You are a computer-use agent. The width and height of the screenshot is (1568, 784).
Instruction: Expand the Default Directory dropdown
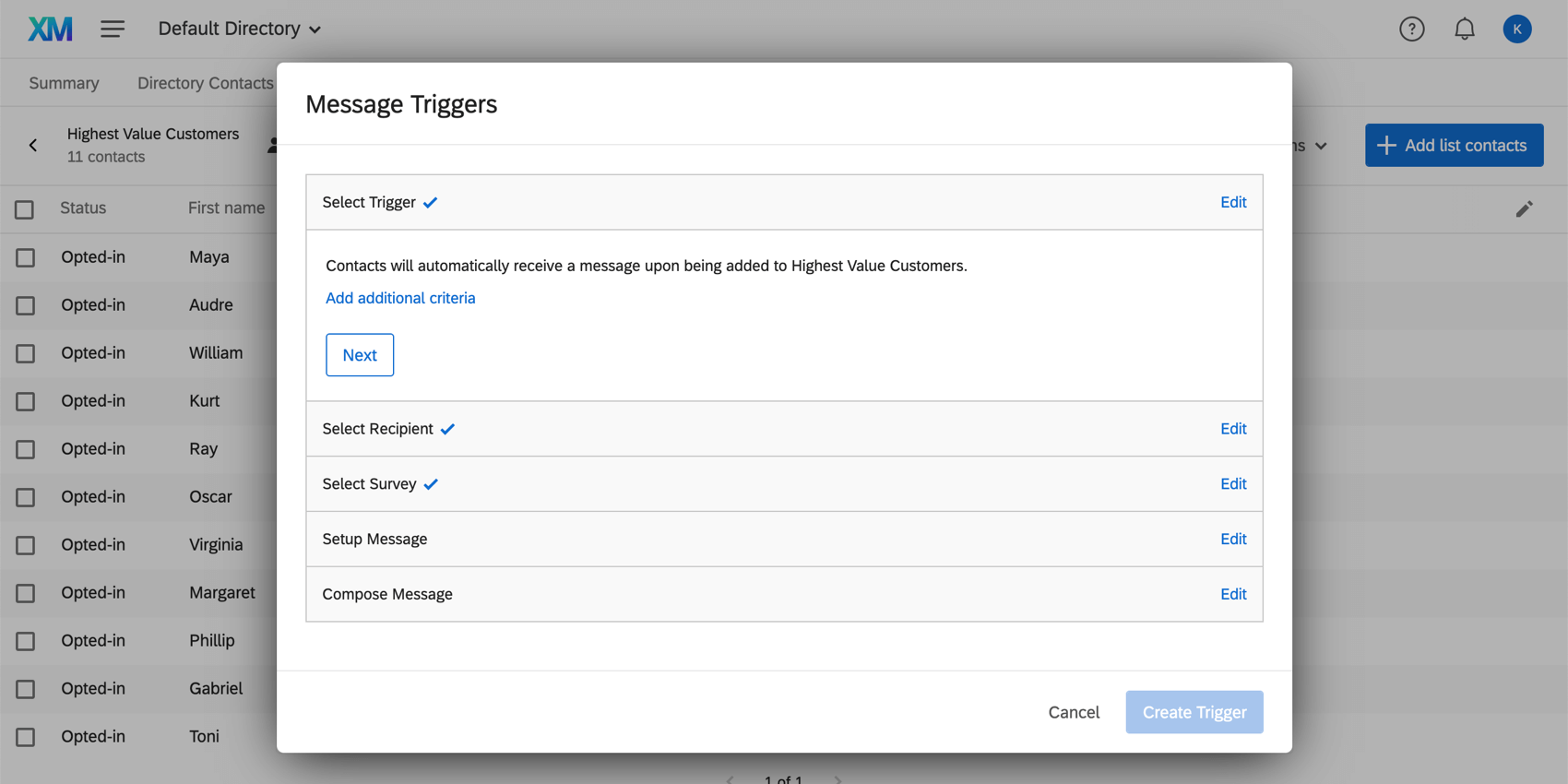(239, 29)
